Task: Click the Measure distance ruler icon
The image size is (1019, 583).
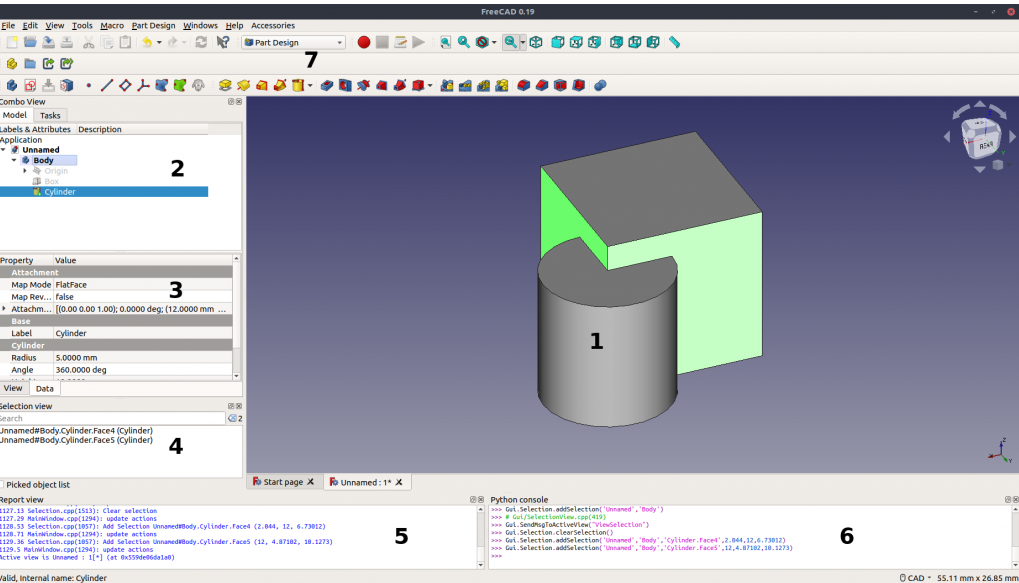Action: coord(675,42)
